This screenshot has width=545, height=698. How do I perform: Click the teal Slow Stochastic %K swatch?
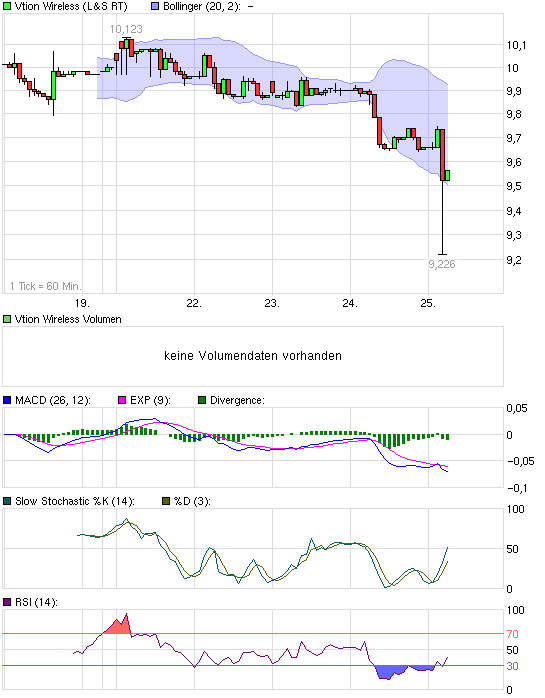tap(7, 501)
